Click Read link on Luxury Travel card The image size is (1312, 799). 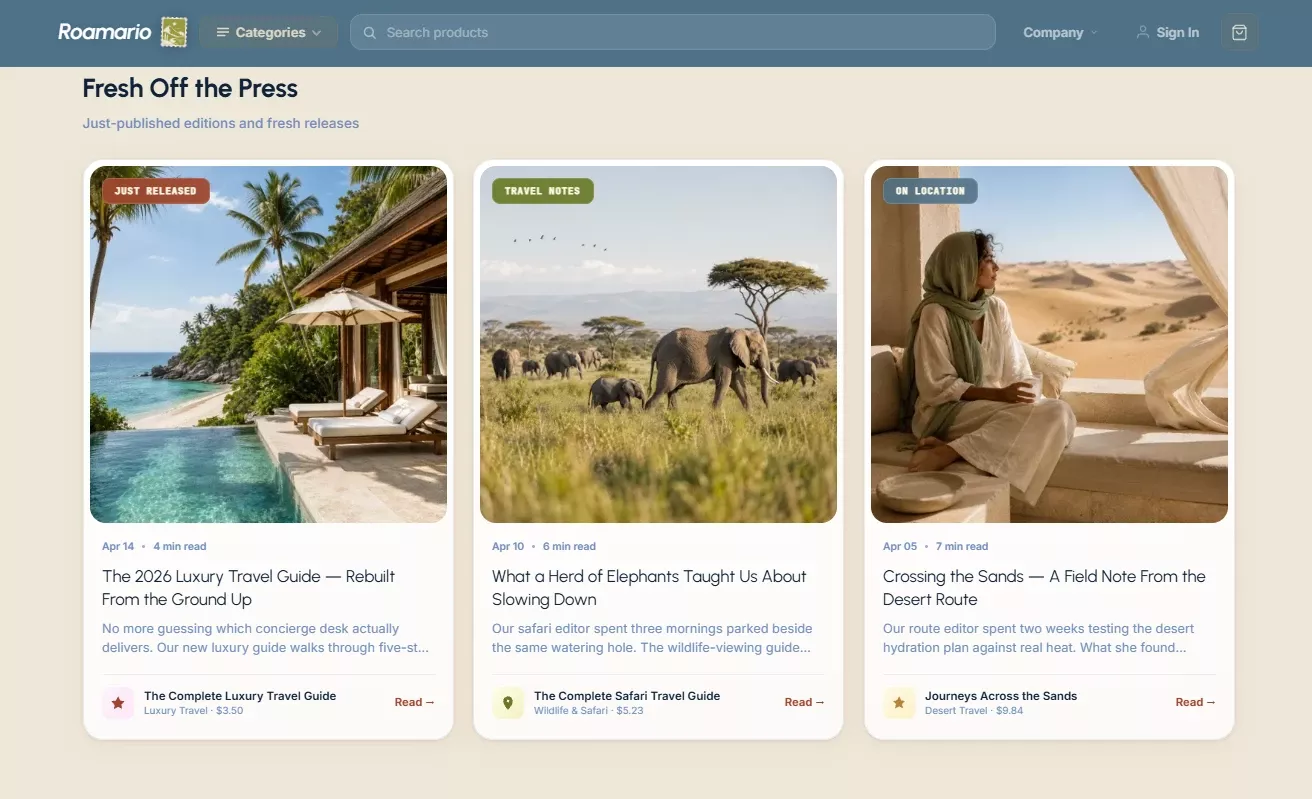(414, 702)
